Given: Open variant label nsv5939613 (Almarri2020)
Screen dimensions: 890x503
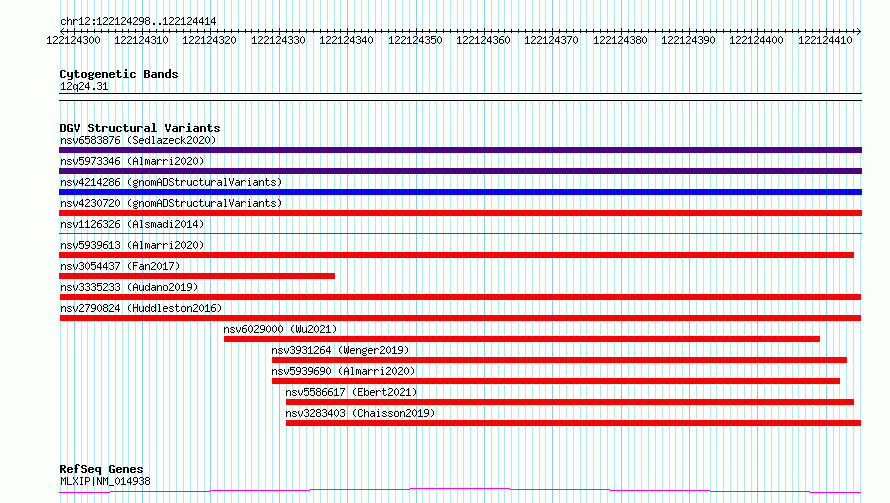Looking at the screenshot, I should click(132, 245).
